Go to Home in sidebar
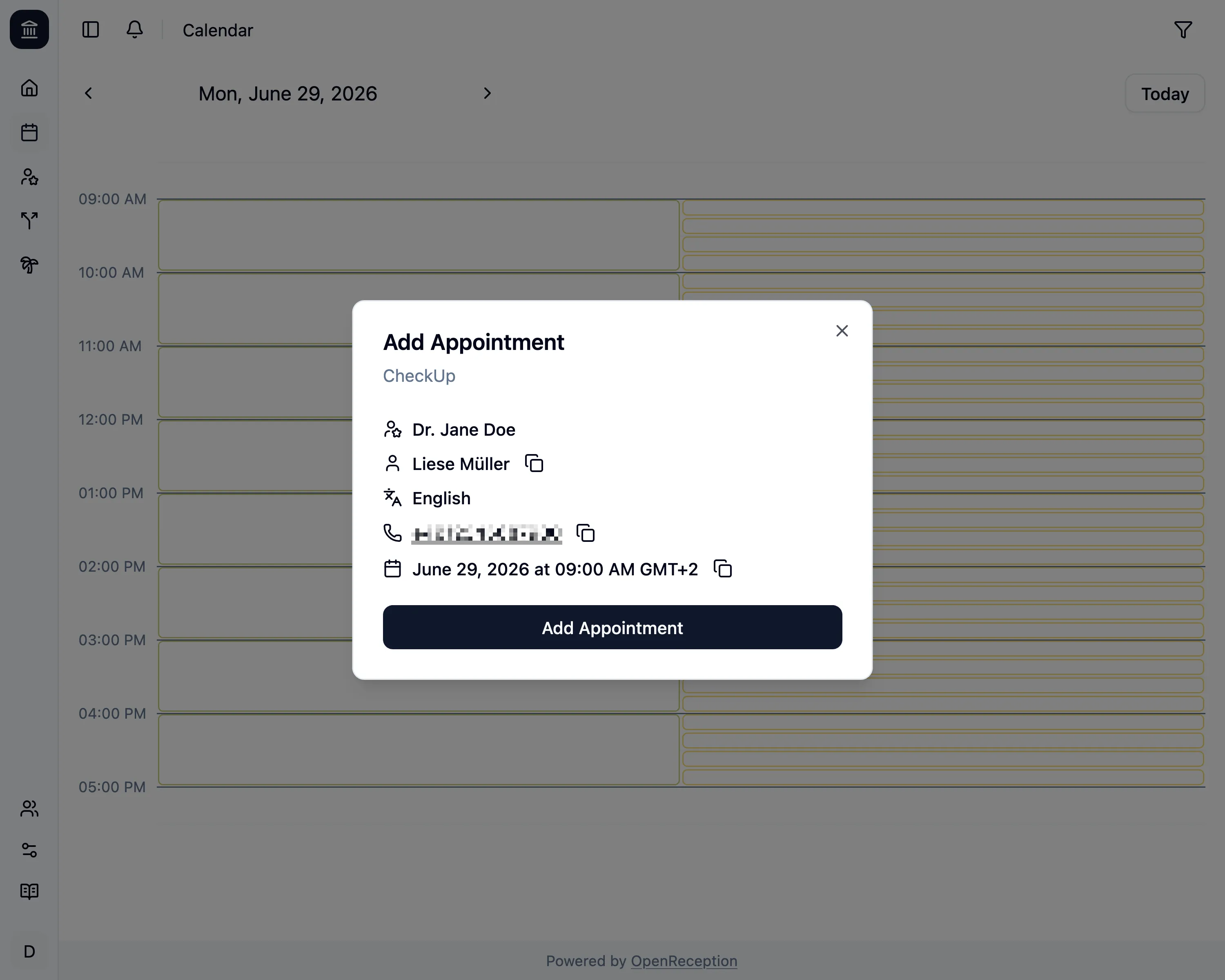The height and width of the screenshot is (980, 1225). (29, 88)
